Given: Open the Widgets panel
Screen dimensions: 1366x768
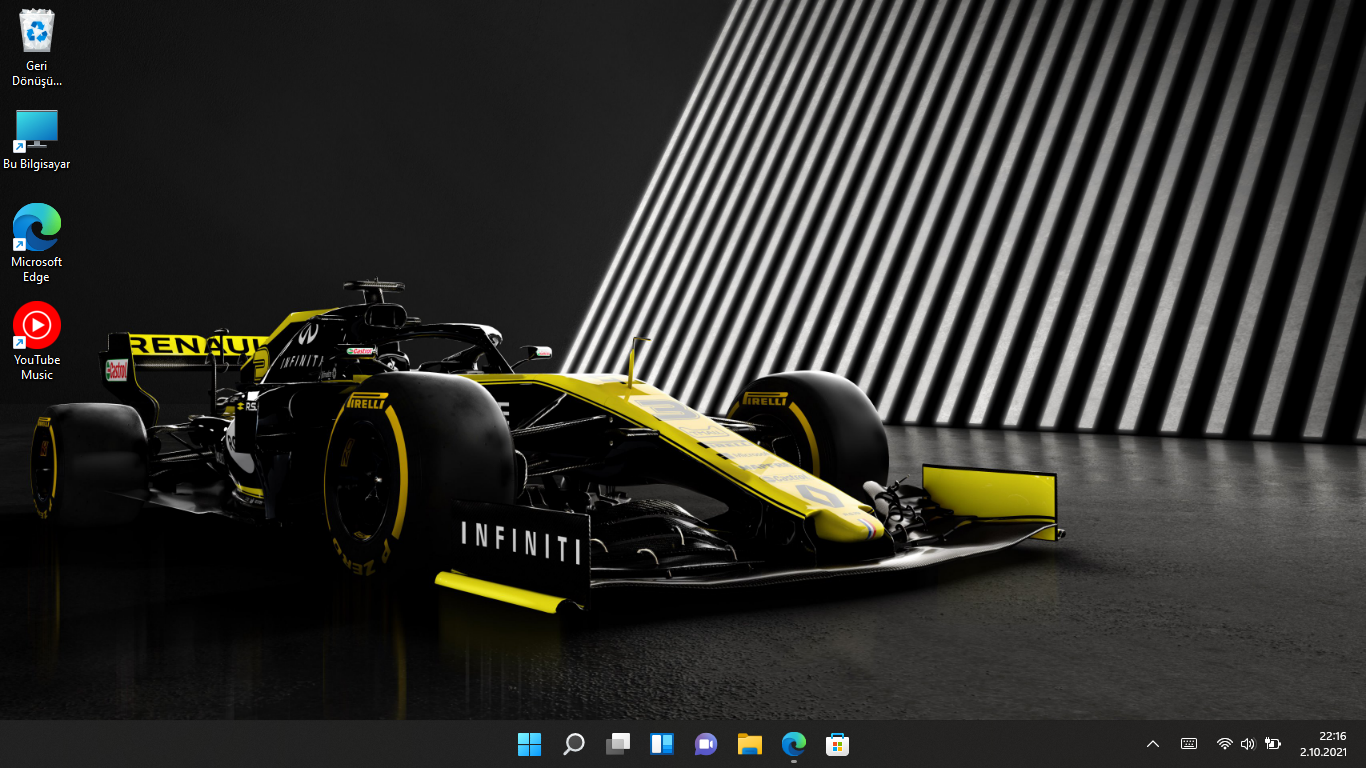Looking at the screenshot, I should pyautogui.click(x=662, y=744).
